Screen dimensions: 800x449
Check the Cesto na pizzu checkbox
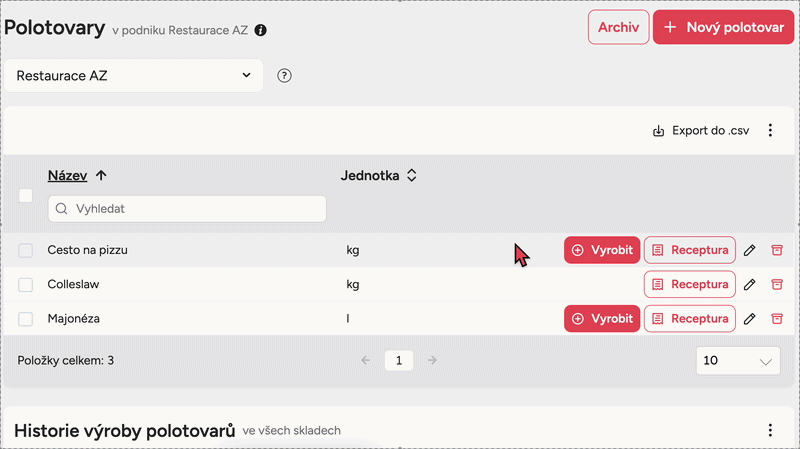click(26, 250)
